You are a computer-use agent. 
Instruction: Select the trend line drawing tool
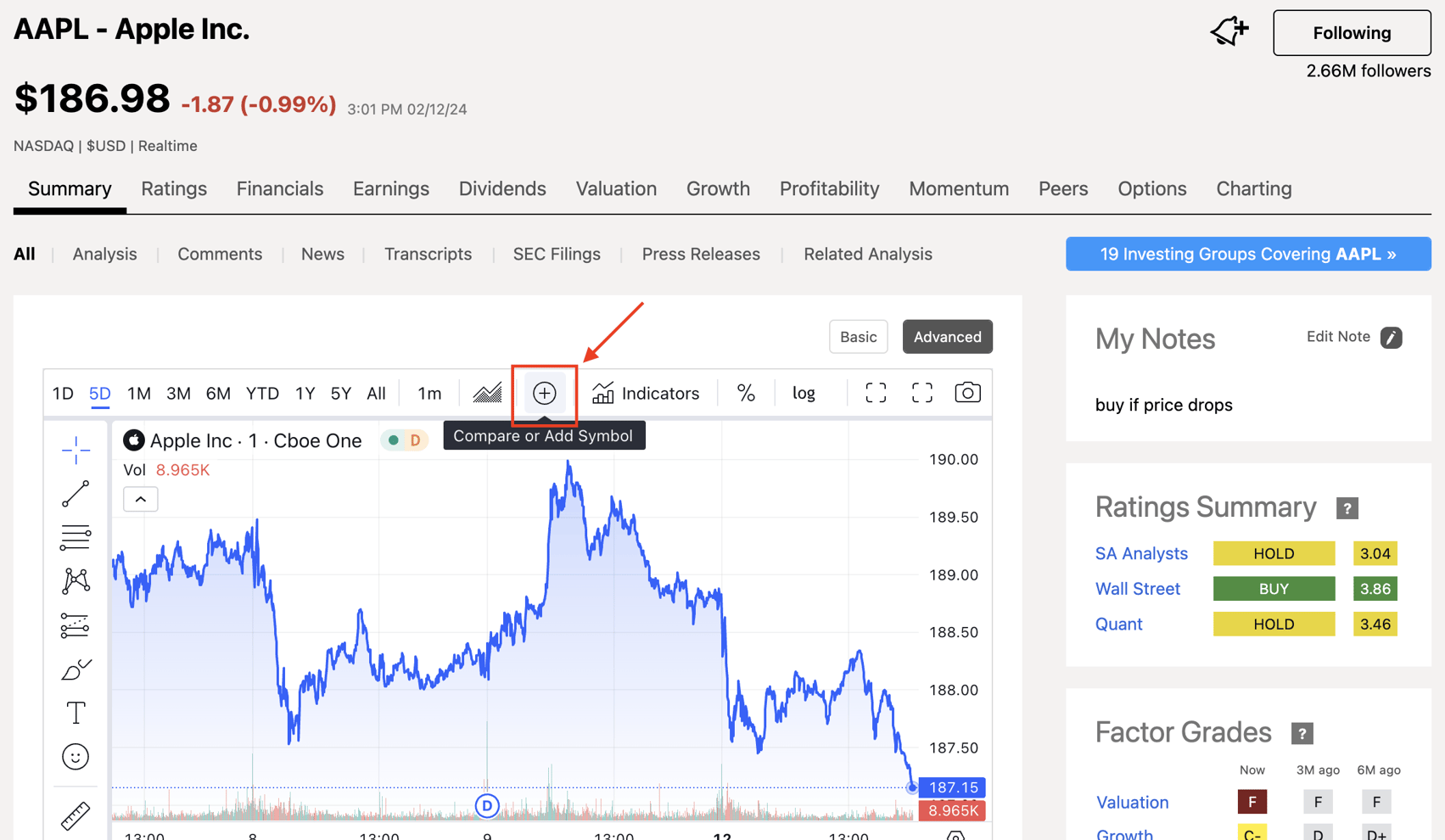click(x=76, y=494)
